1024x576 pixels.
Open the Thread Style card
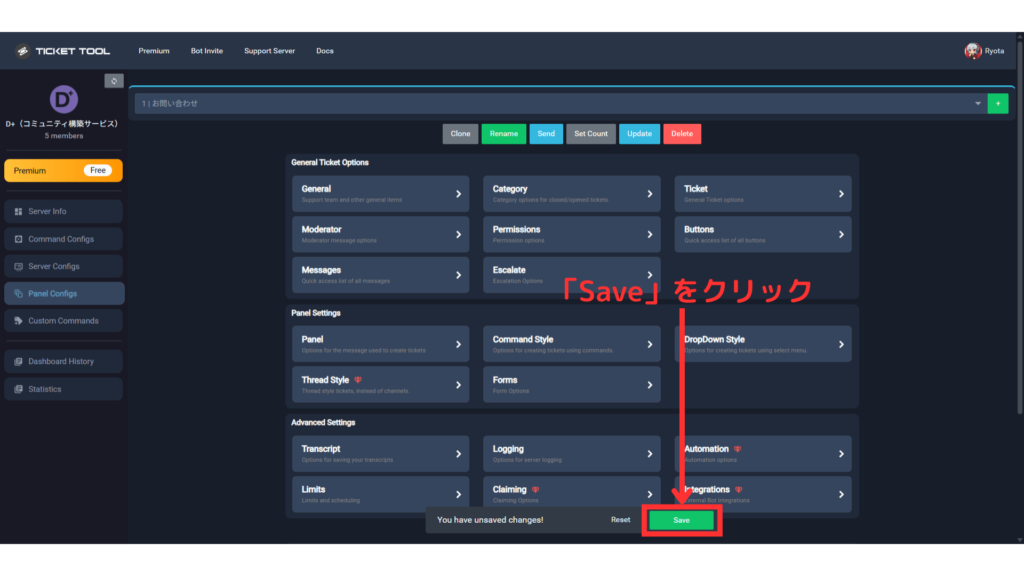coord(380,385)
